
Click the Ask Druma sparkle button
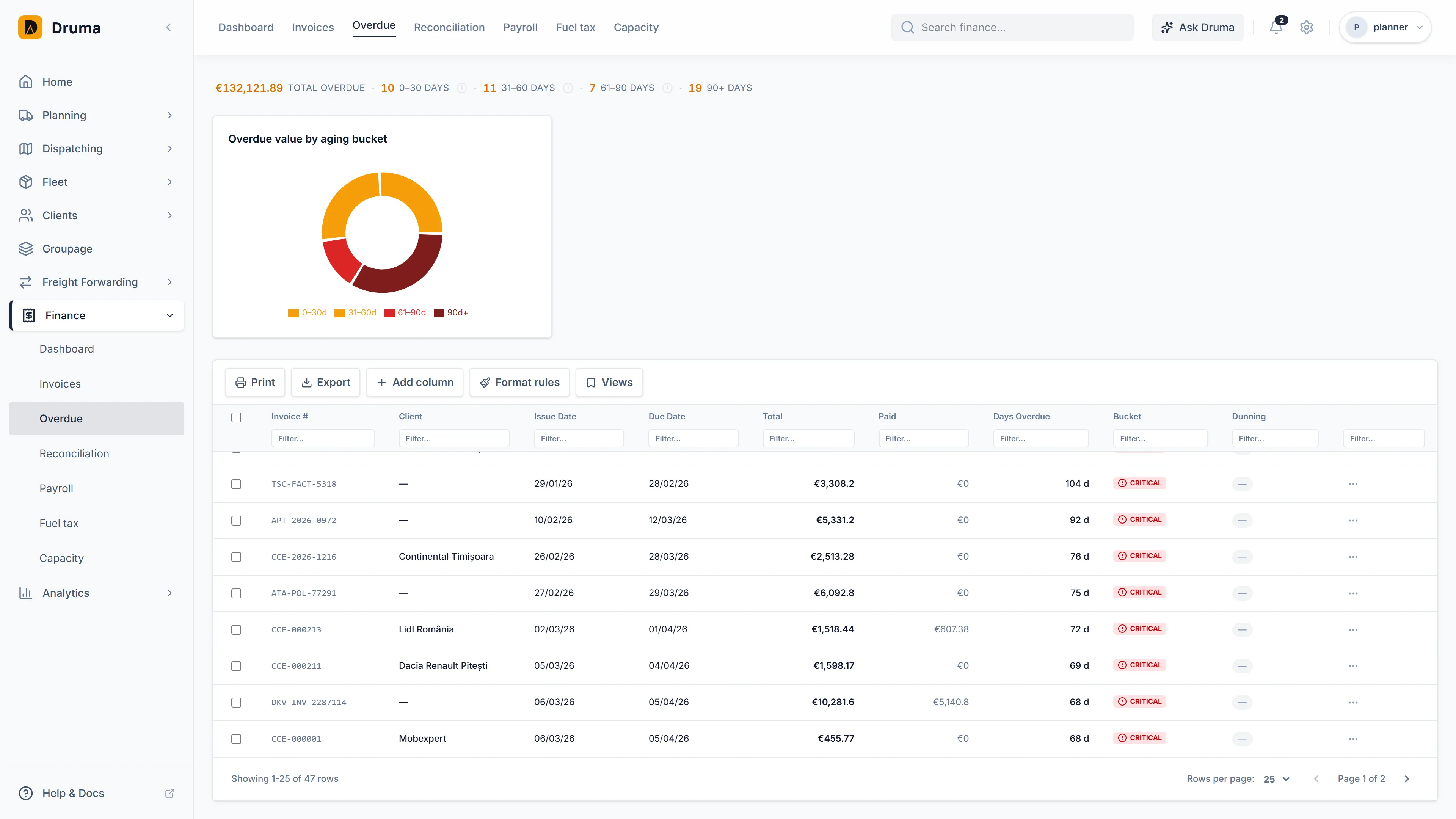(1197, 27)
